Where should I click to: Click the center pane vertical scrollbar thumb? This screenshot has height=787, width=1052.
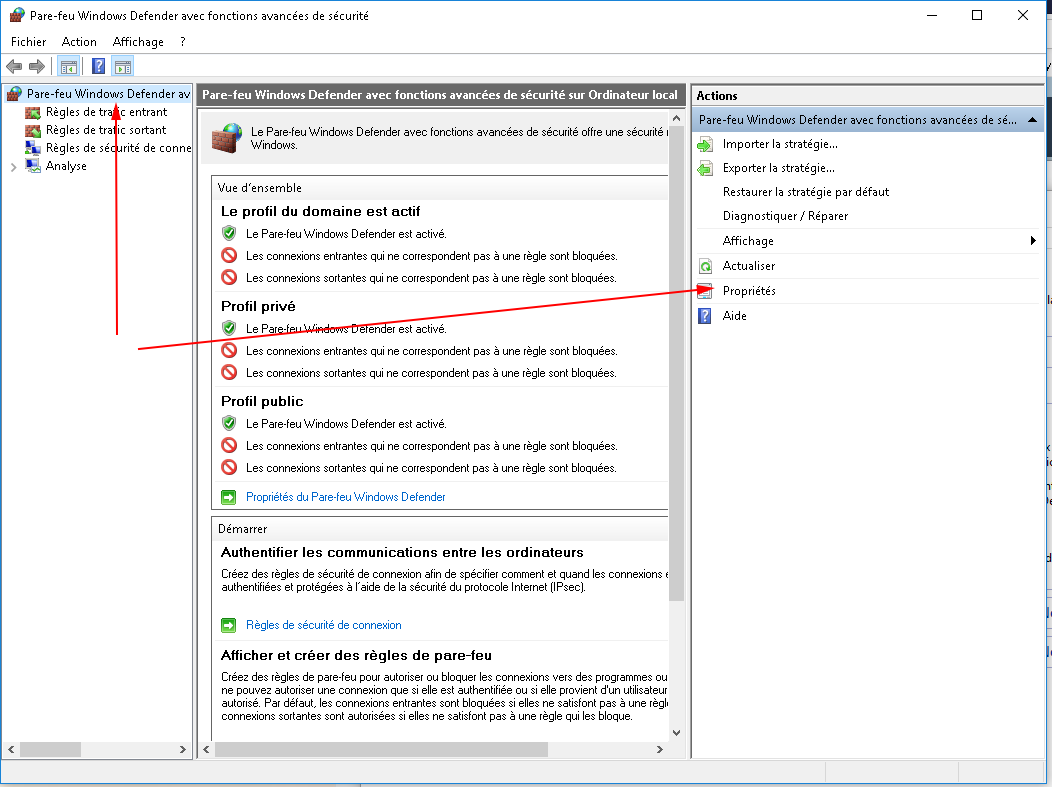pyautogui.click(x=676, y=362)
